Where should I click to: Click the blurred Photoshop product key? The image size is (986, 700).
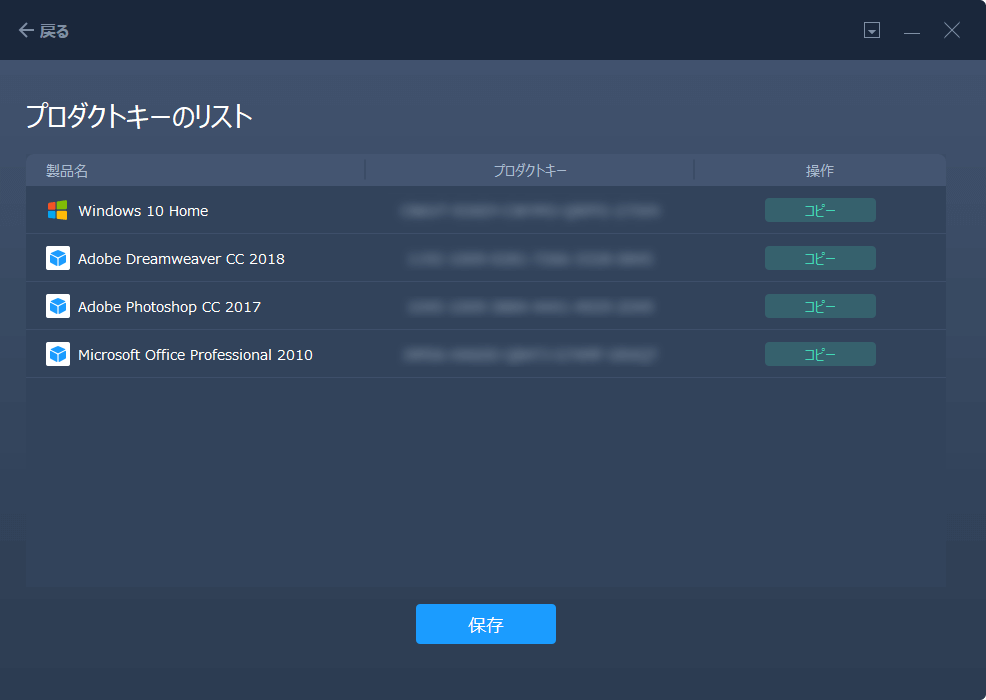tap(529, 307)
